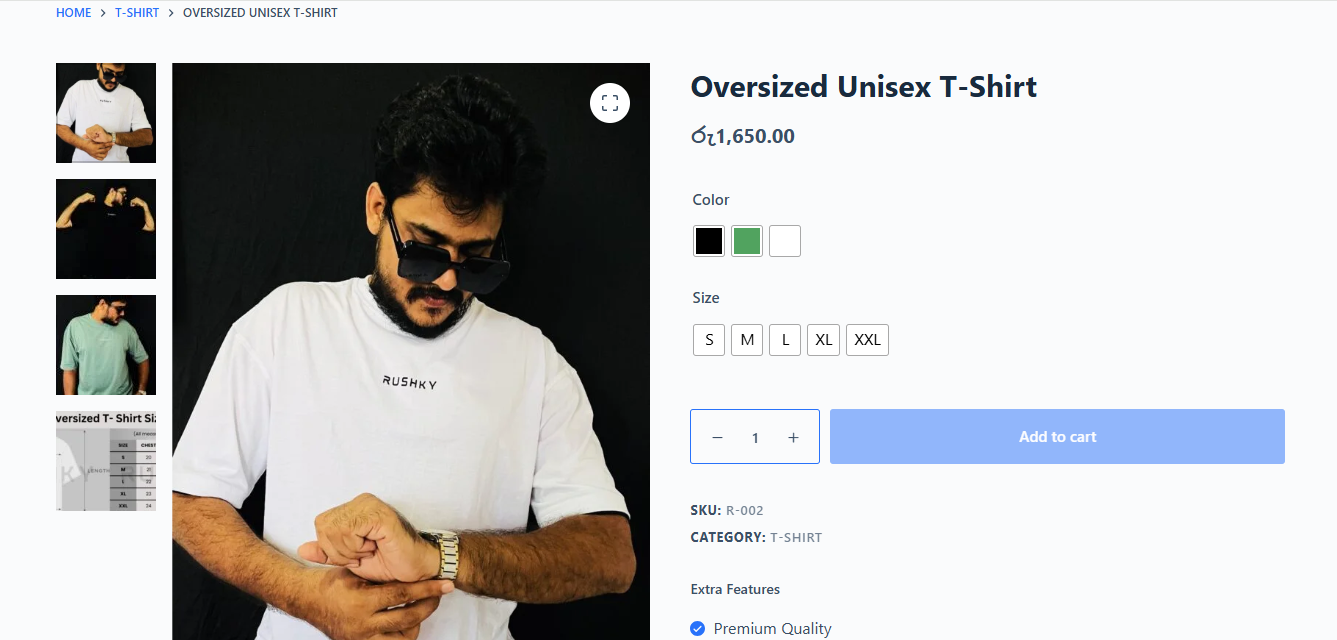Open the size chart thumbnail
Viewport: 1337px width, 640px height.
coord(106,461)
